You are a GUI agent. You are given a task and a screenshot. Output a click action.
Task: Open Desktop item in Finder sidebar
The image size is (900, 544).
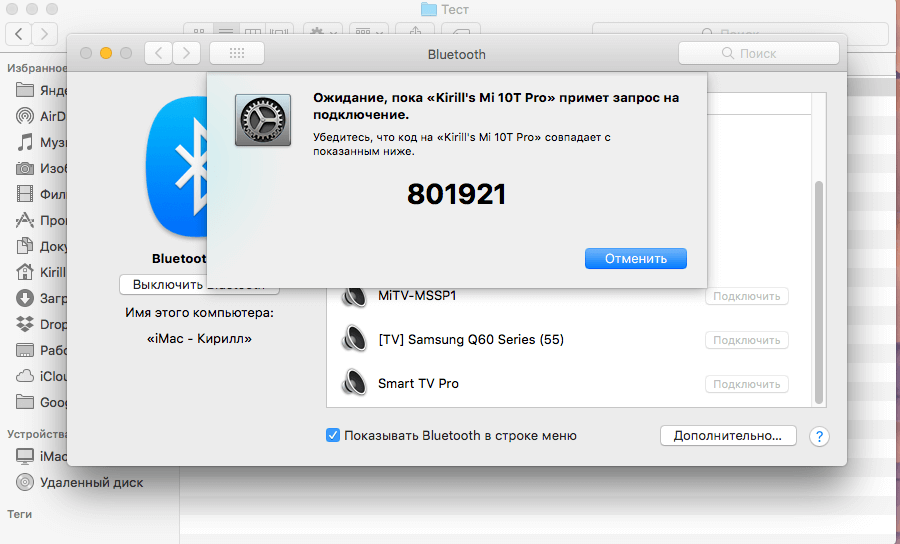tap(40, 350)
